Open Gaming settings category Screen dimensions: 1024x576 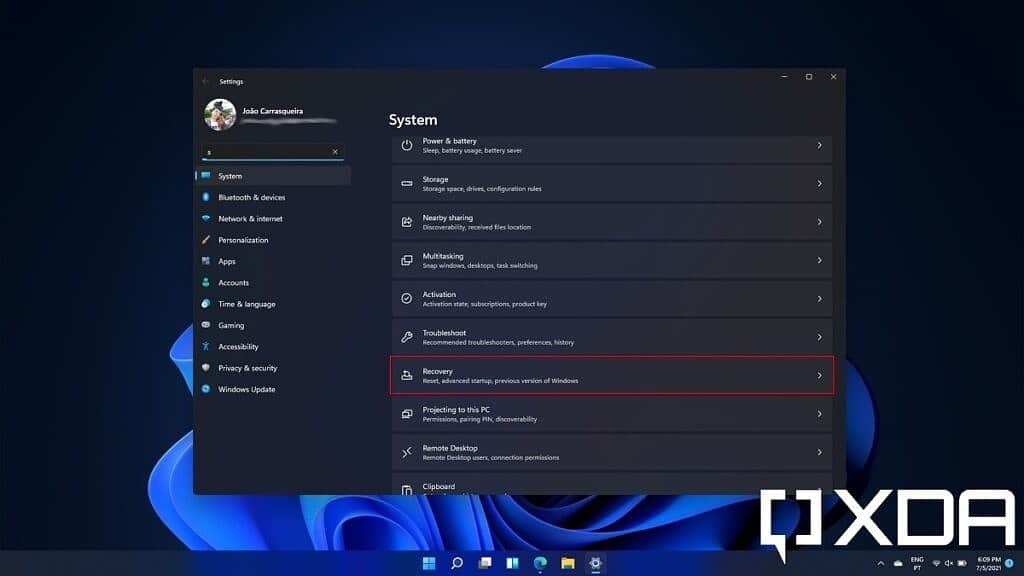[x=273, y=325]
